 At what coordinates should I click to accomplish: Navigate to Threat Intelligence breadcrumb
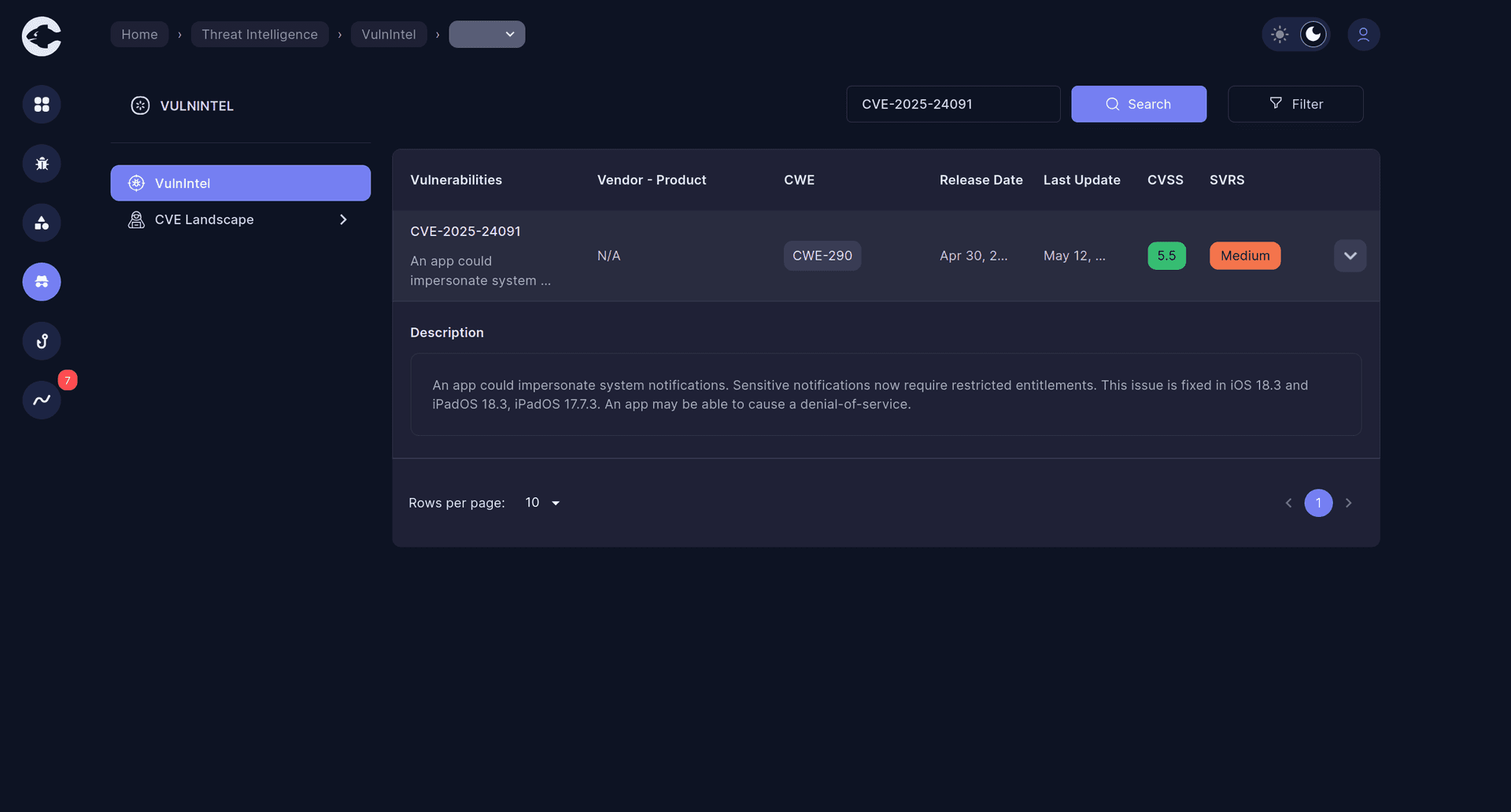(260, 34)
